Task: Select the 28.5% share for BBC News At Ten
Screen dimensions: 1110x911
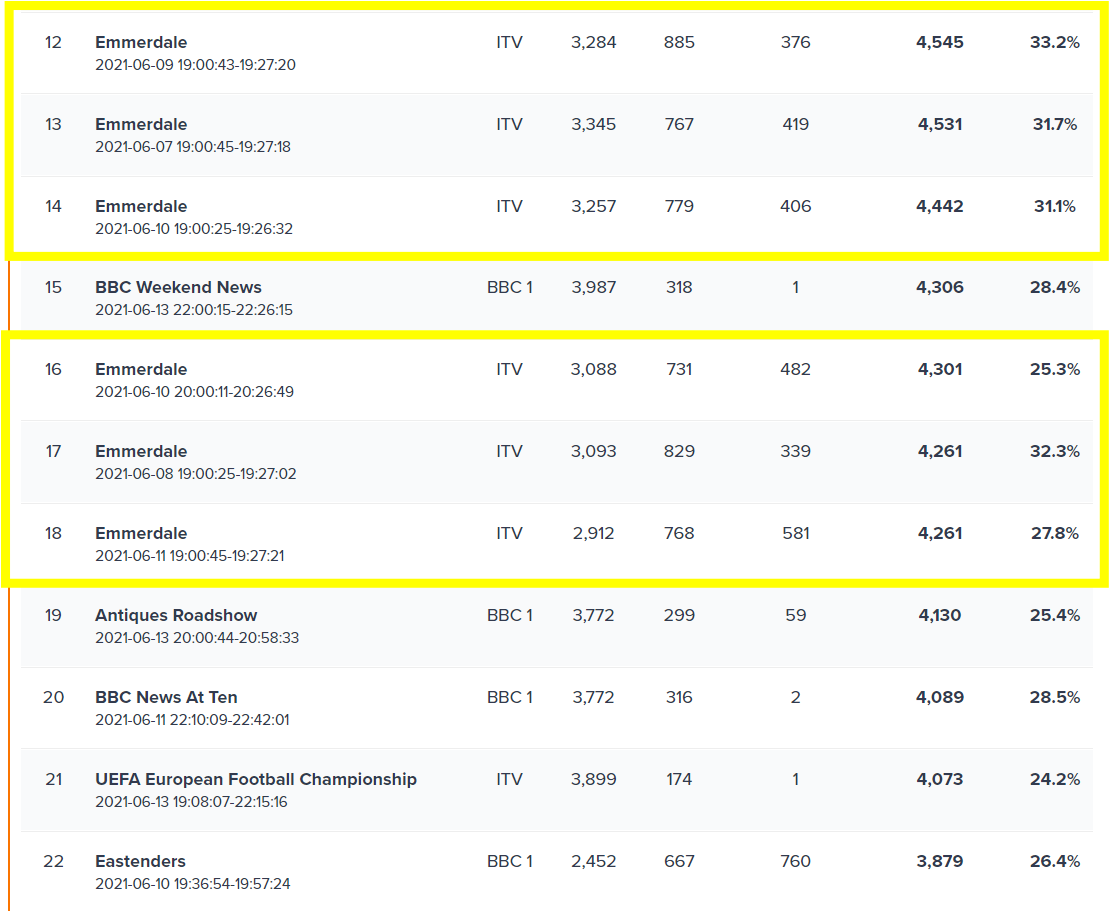Action: pos(1055,698)
